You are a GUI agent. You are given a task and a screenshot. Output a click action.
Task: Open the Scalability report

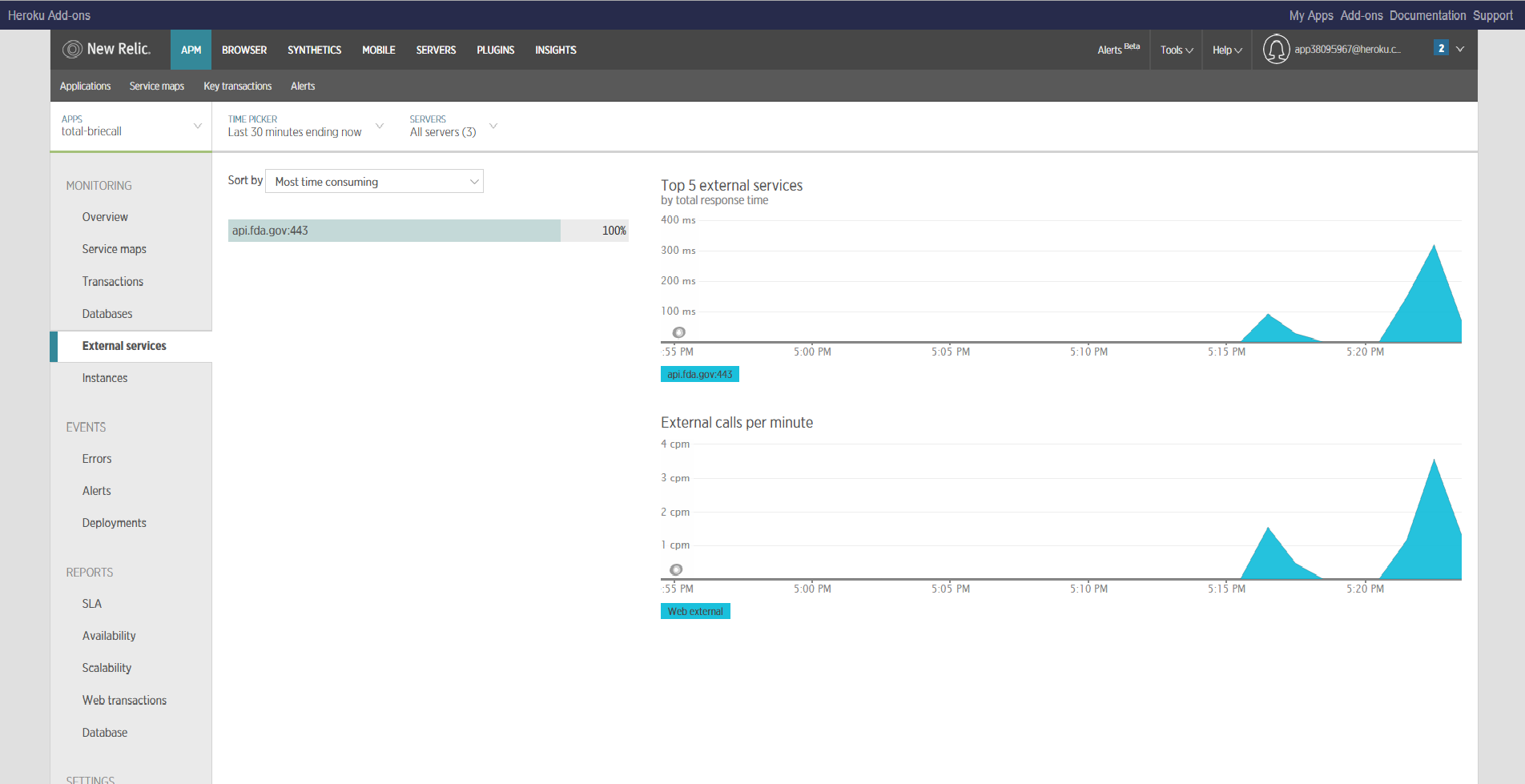pos(107,668)
